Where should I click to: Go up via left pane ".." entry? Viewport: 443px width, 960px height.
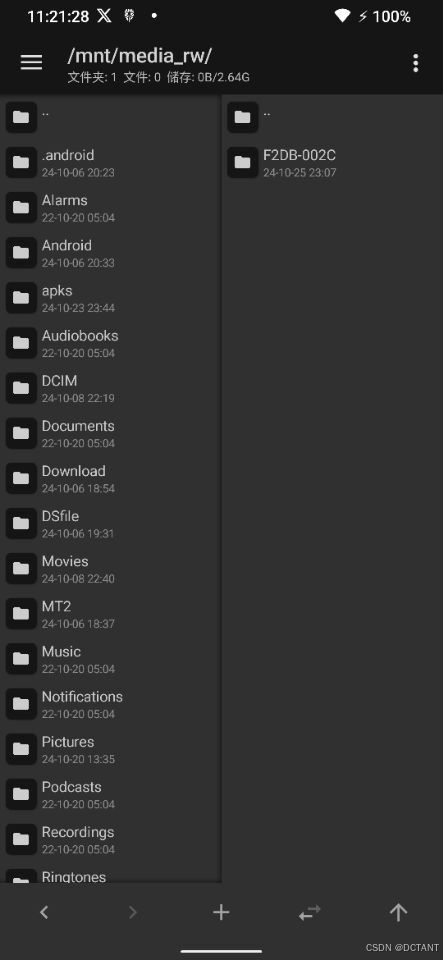[x=110, y=117]
